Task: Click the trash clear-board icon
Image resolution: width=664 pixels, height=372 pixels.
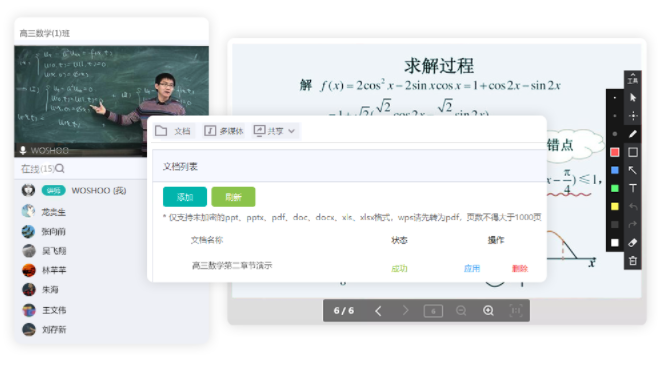Action: click(633, 261)
